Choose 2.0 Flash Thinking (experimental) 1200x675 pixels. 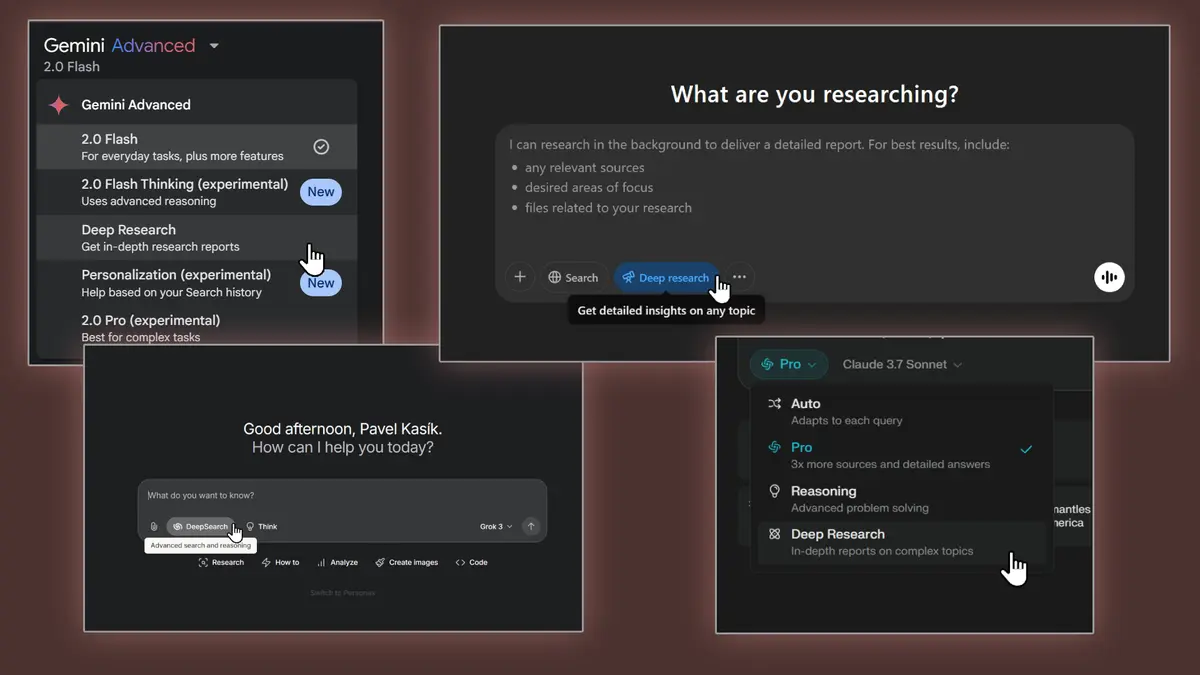196,192
